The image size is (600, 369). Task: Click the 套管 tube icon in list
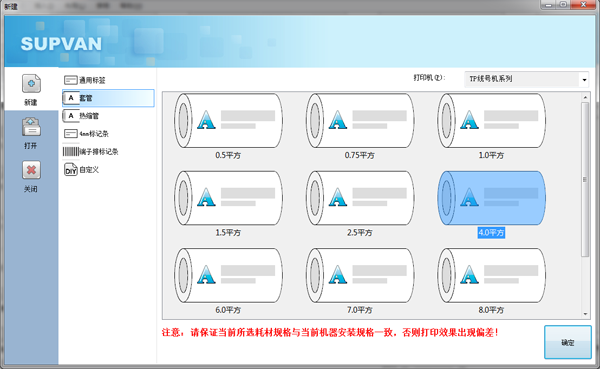click(71, 98)
